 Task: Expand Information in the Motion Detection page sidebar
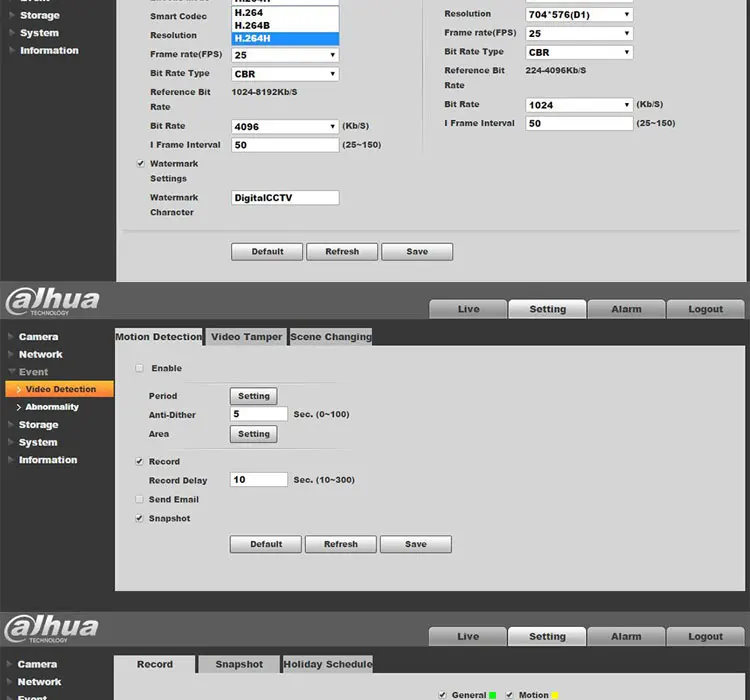pyautogui.click(x=47, y=460)
